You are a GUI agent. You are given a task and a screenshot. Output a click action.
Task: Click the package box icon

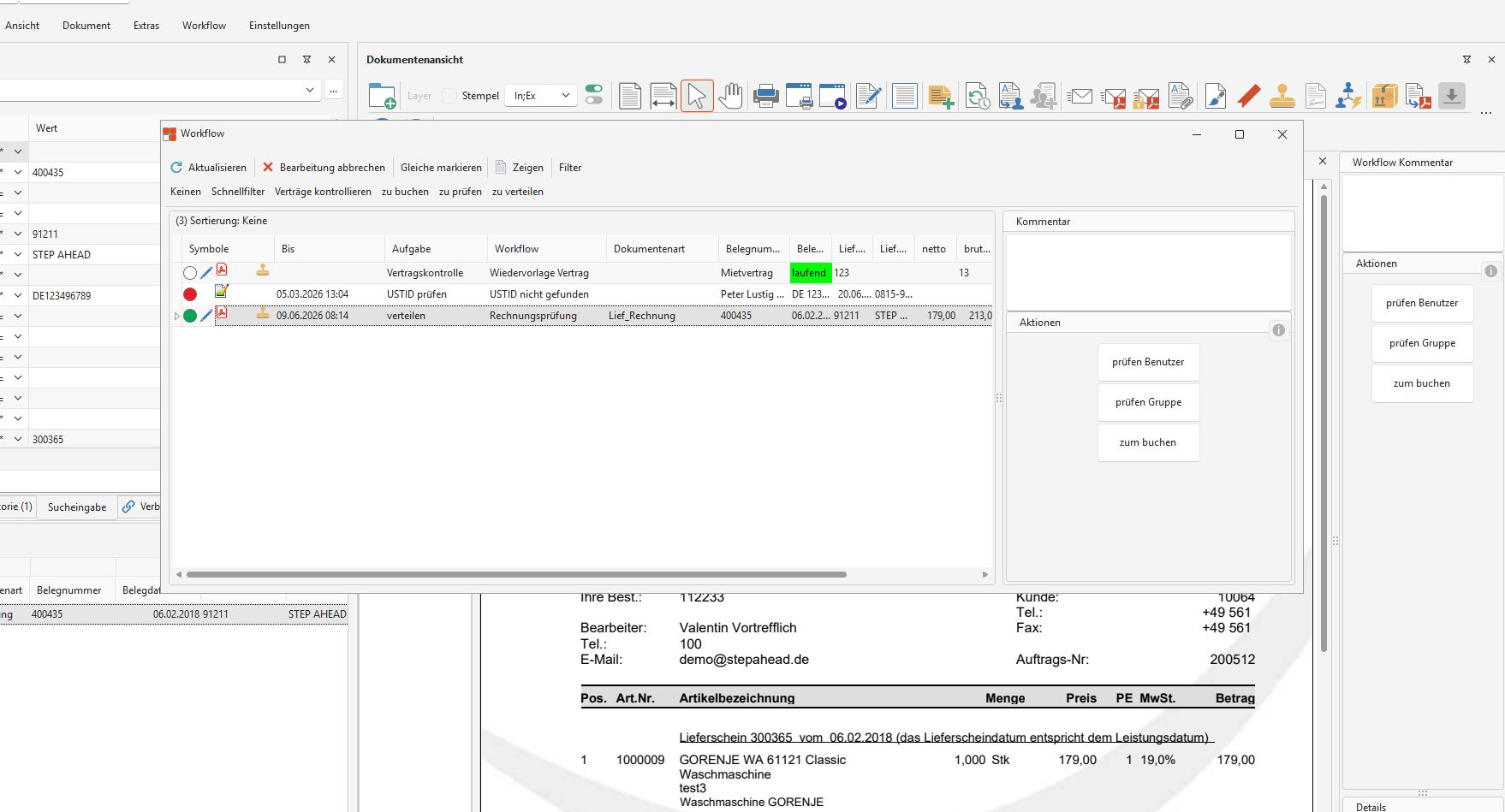[x=1383, y=96]
